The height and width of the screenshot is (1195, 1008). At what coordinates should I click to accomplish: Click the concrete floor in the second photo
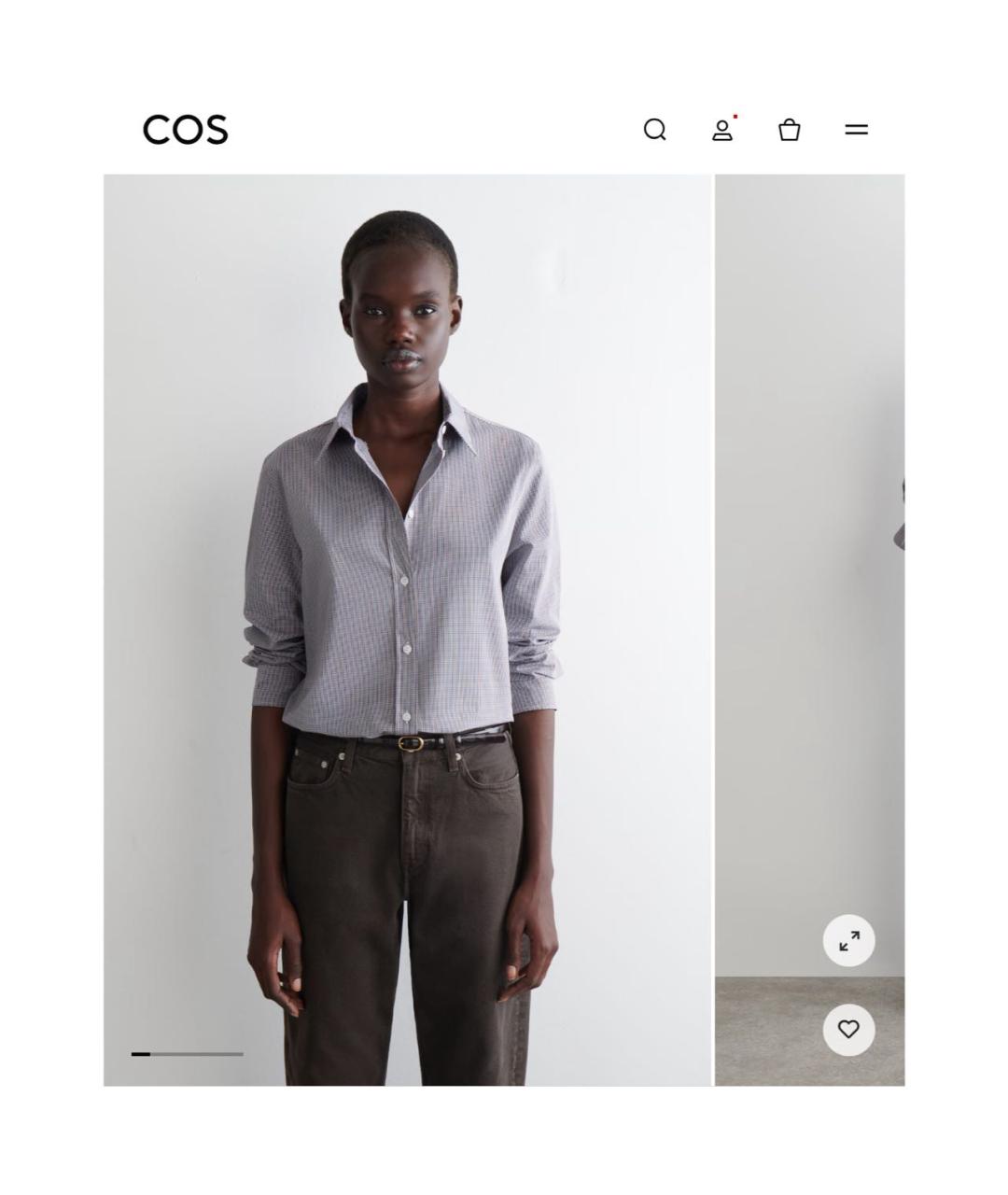pos(810,1031)
